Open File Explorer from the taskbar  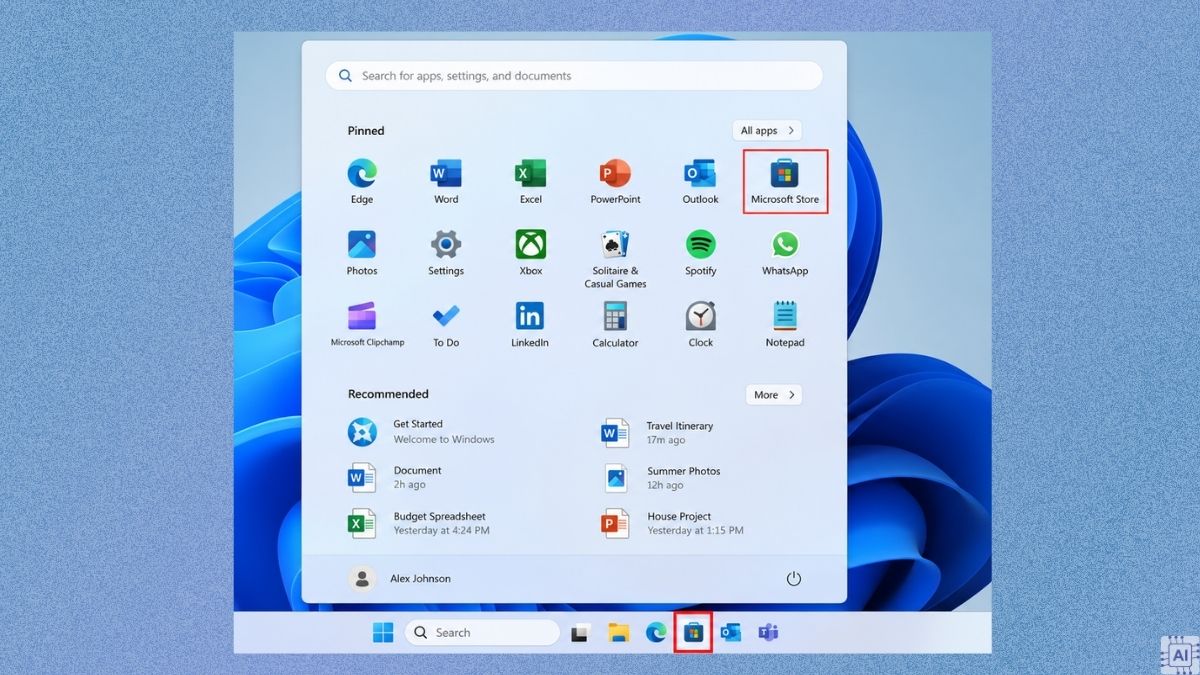(618, 632)
